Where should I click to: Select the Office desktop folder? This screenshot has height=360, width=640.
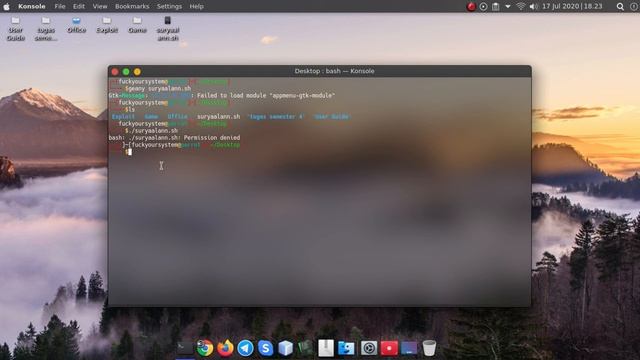pos(76,25)
